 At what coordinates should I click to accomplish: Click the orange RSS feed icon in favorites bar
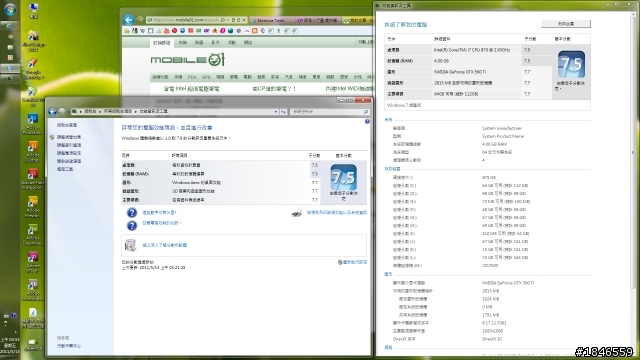tap(254, 31)
